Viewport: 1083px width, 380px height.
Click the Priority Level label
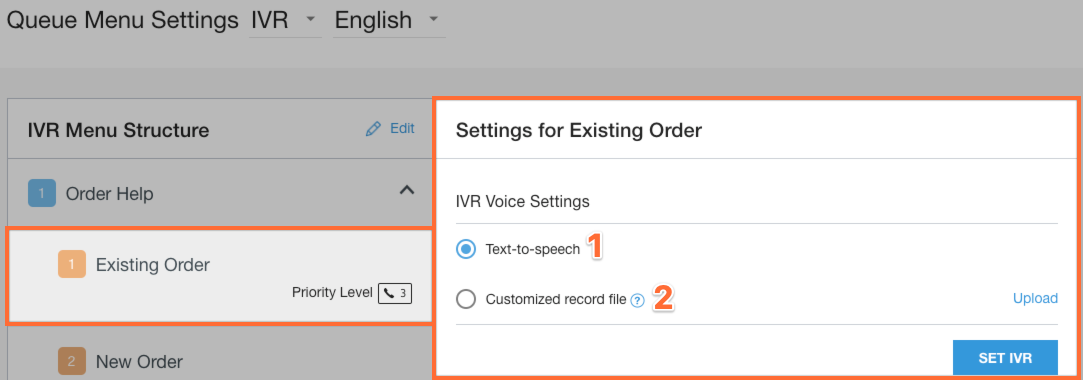(332, 293)
